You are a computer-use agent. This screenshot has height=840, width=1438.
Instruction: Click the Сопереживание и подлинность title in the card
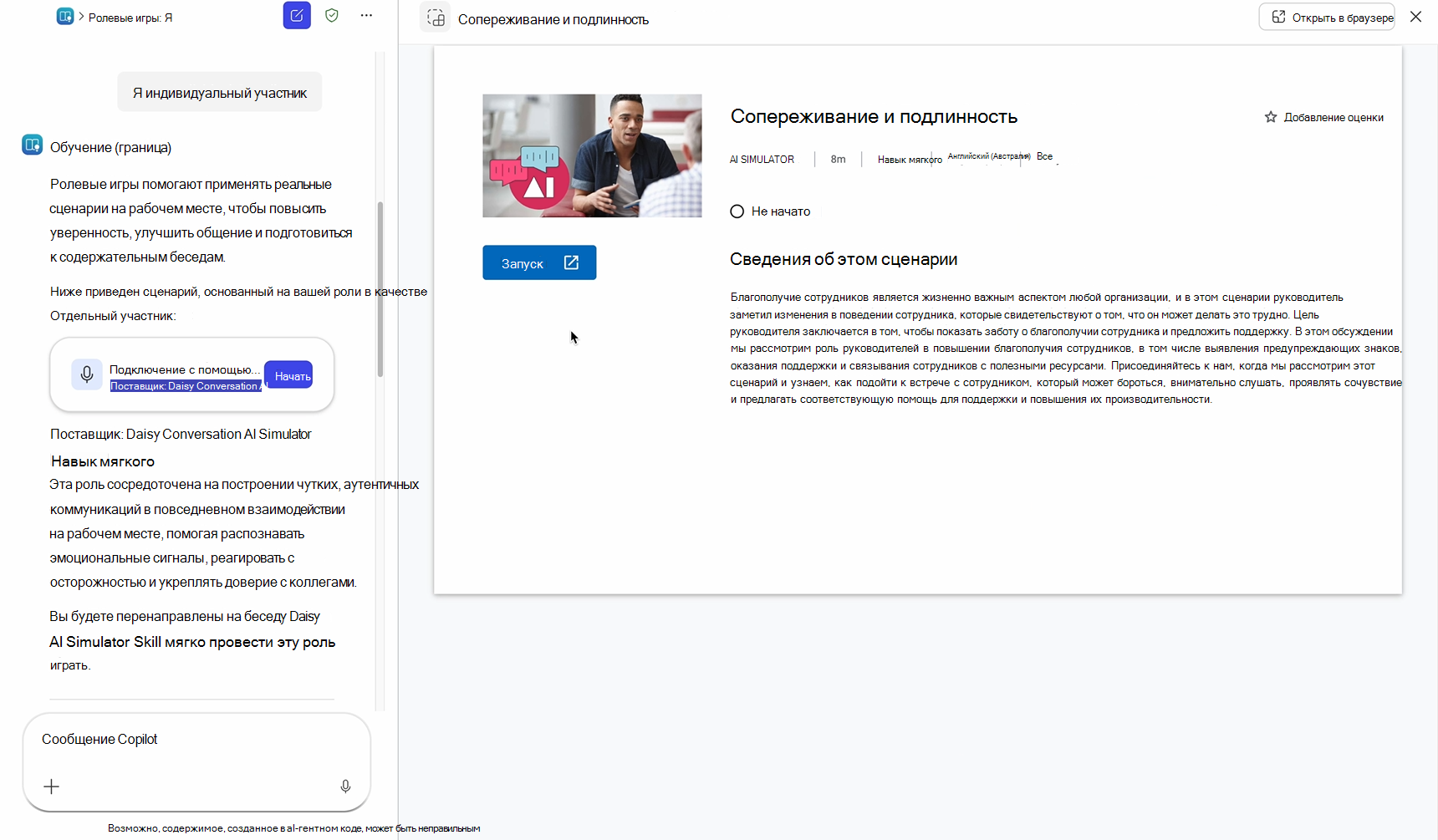pyautogui.click(x=874, y=116)
